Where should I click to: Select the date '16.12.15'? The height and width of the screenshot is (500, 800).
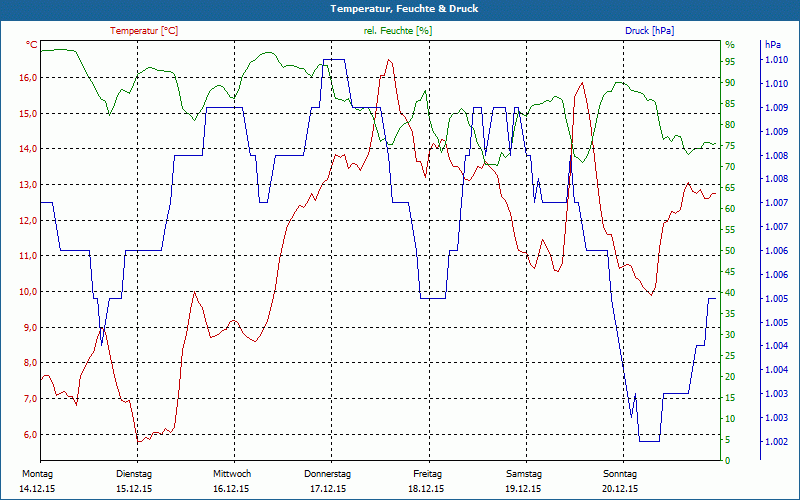tap(231, 489)
